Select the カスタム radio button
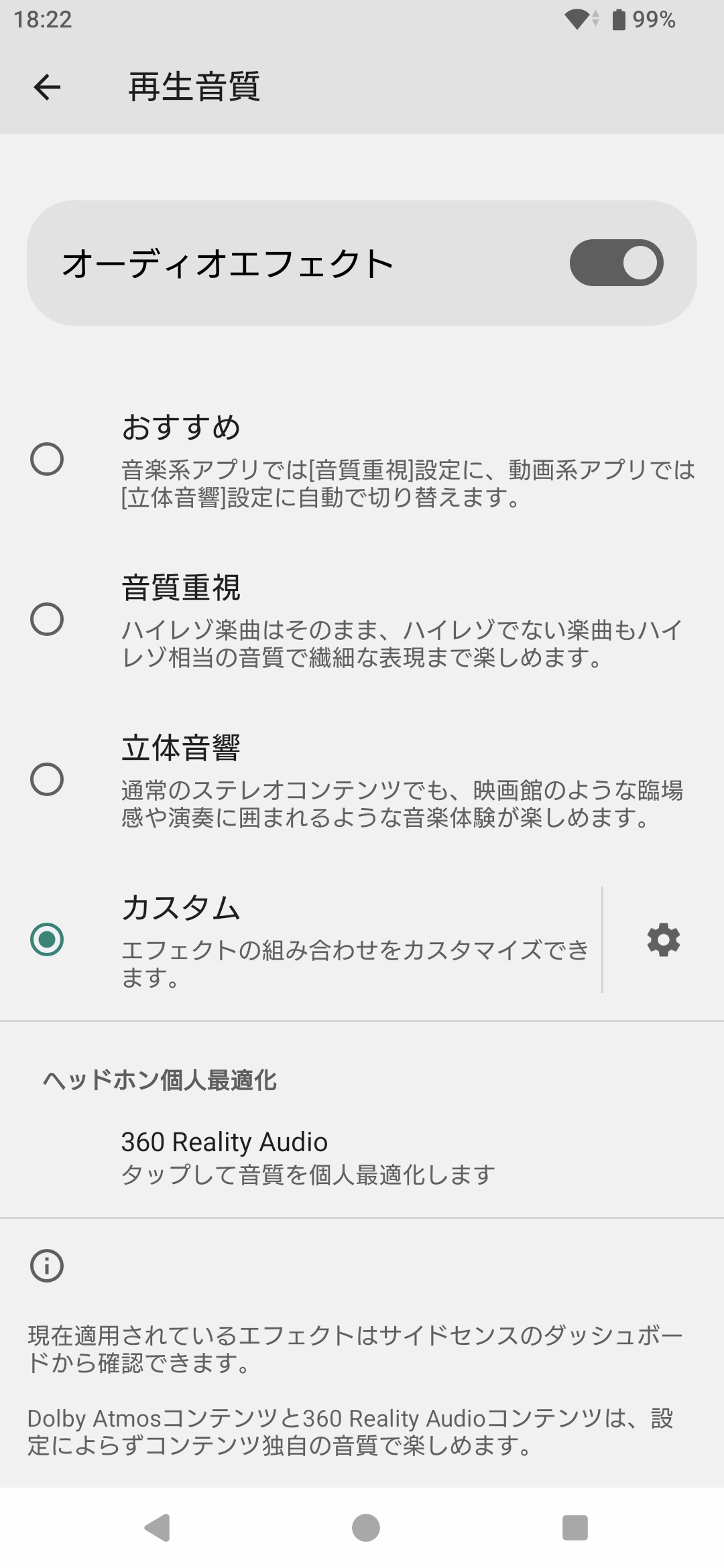Screen dimensions: 724x1568 point(47,939)
